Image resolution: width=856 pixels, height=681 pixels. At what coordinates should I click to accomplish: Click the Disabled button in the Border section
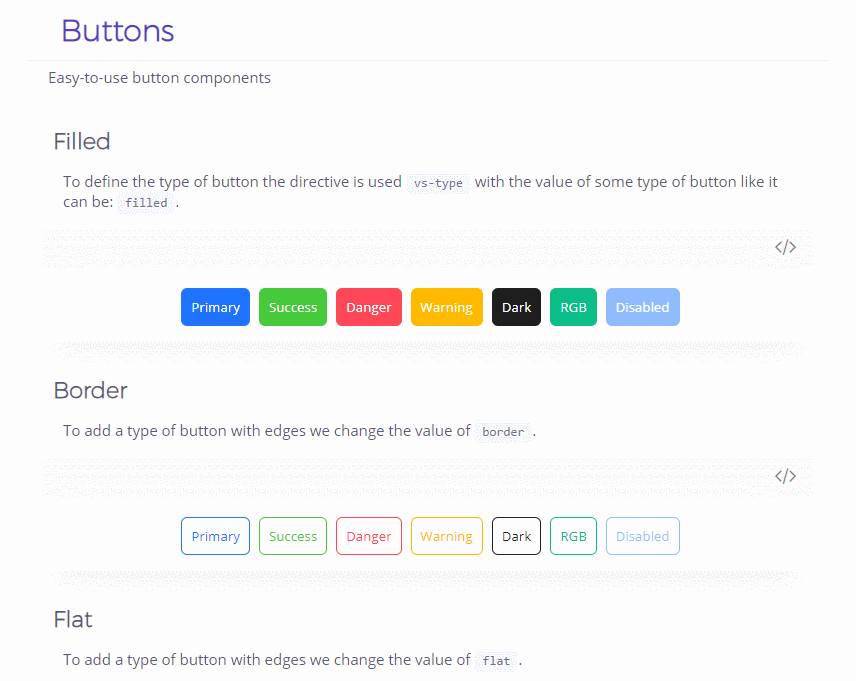coord(642,536)
